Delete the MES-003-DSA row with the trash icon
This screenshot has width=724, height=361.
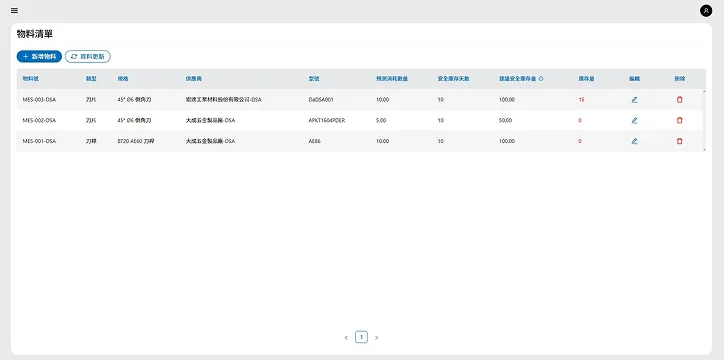click(679, 100)
